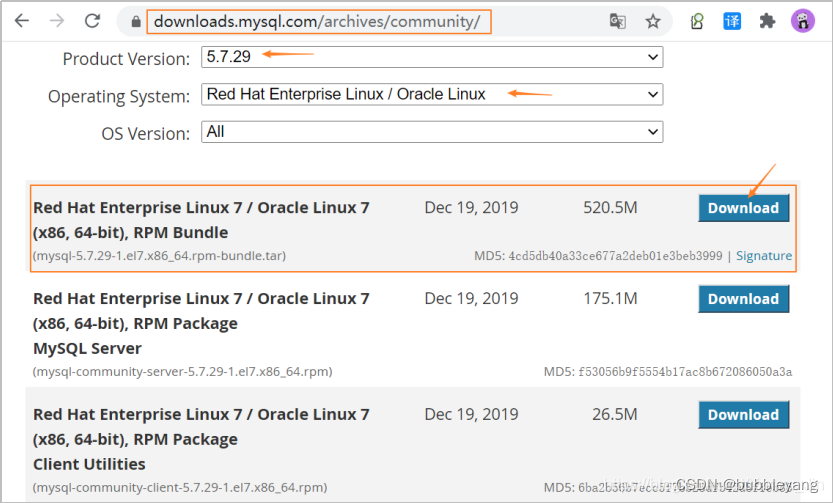
Task: Select the MySQL Server date Dec 19, 2019
Action: [471, 299]
